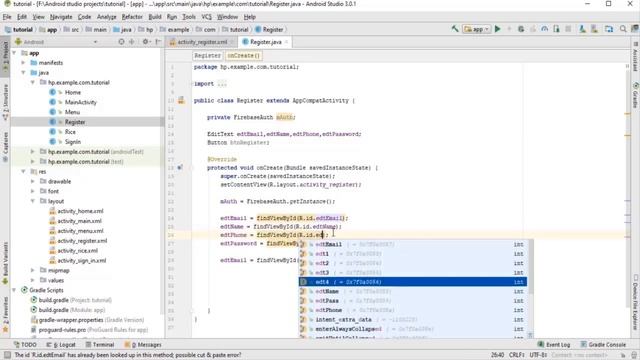The height and width of the screenshot is (360, 640).
Task: Click the Home class icon in tree
Action: [x=52, y=92]
